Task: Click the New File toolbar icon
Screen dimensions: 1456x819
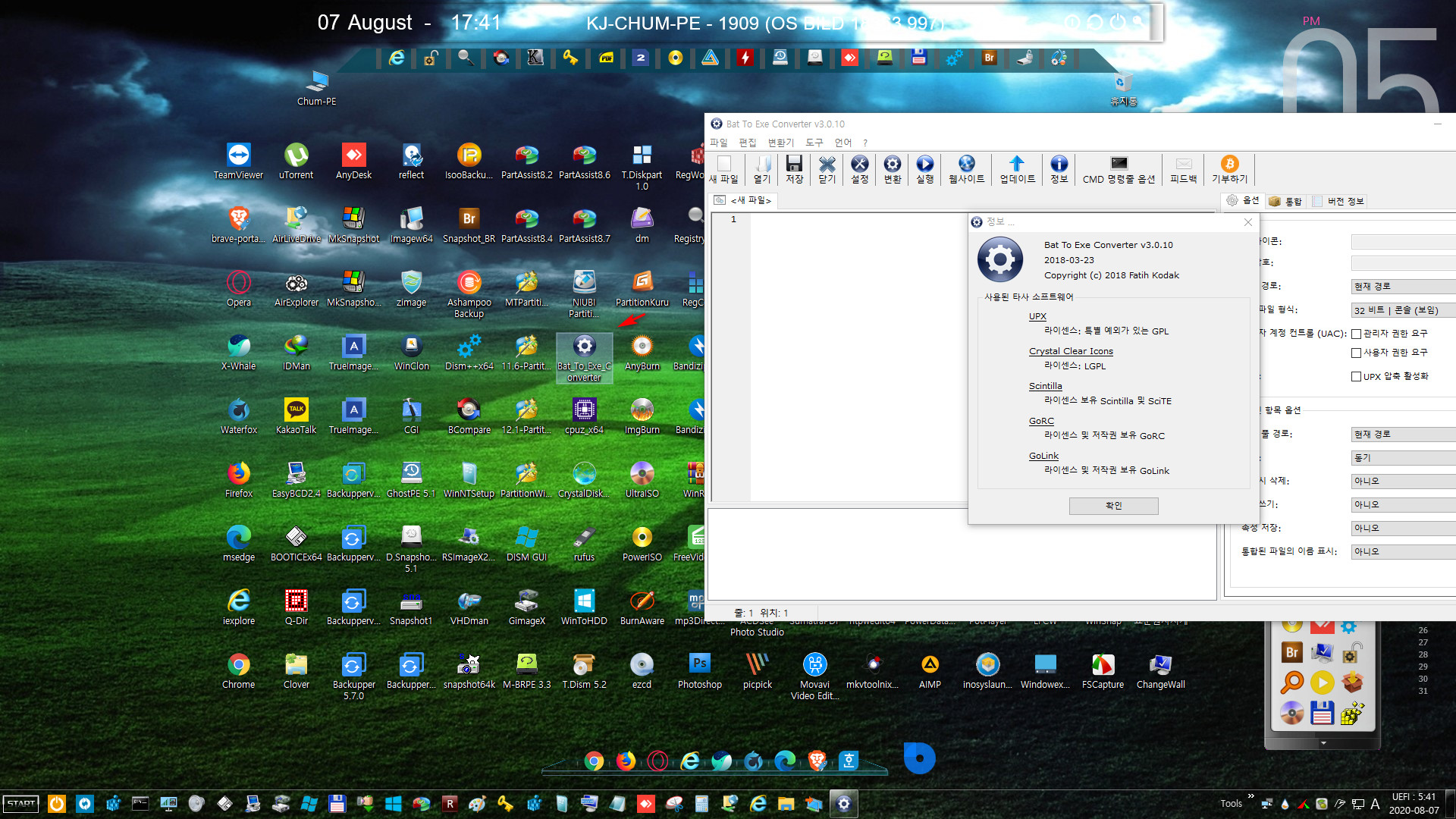Action: pos(723,169)
